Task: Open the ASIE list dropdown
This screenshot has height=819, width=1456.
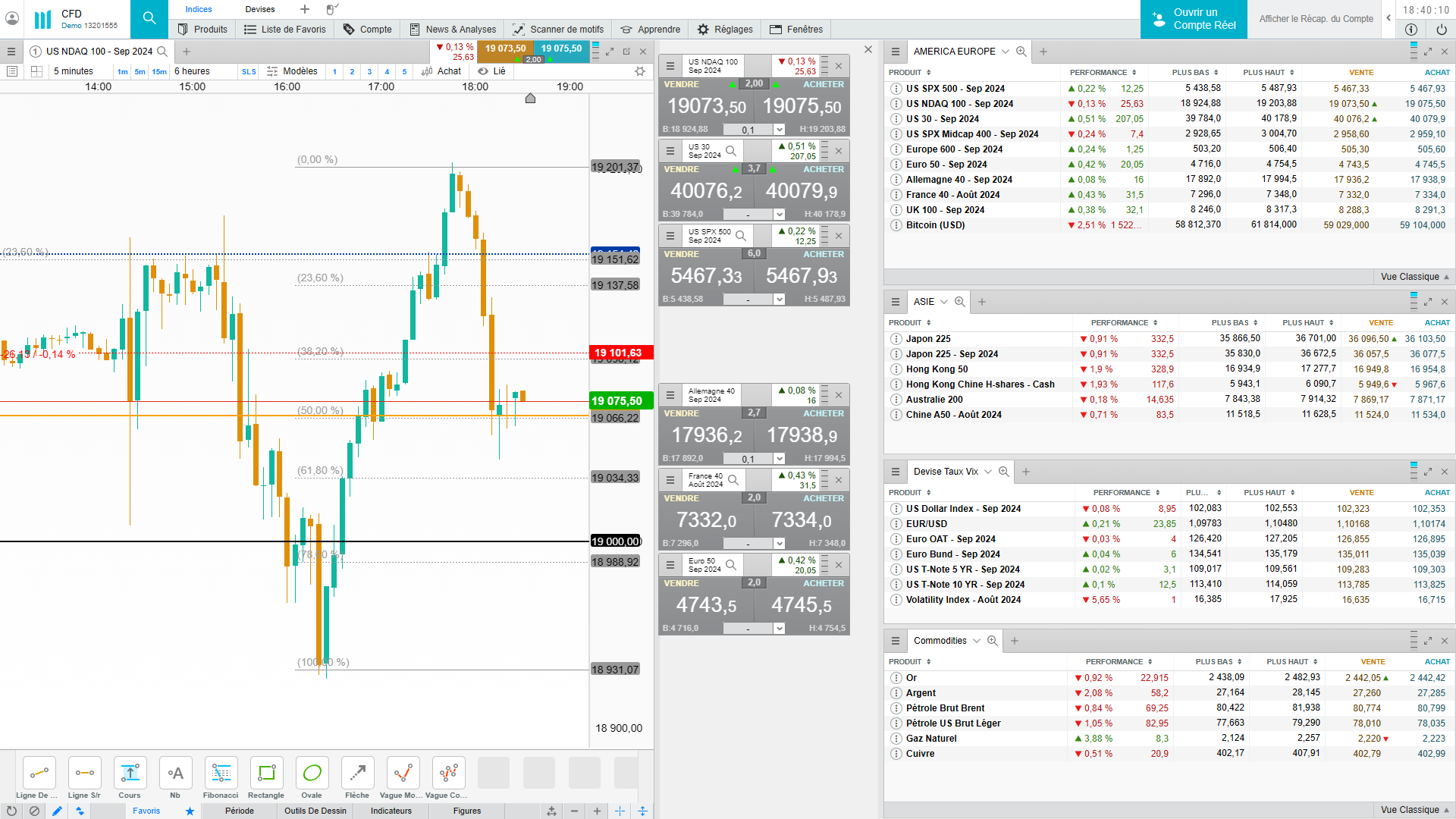Action: tap(944, 302)
